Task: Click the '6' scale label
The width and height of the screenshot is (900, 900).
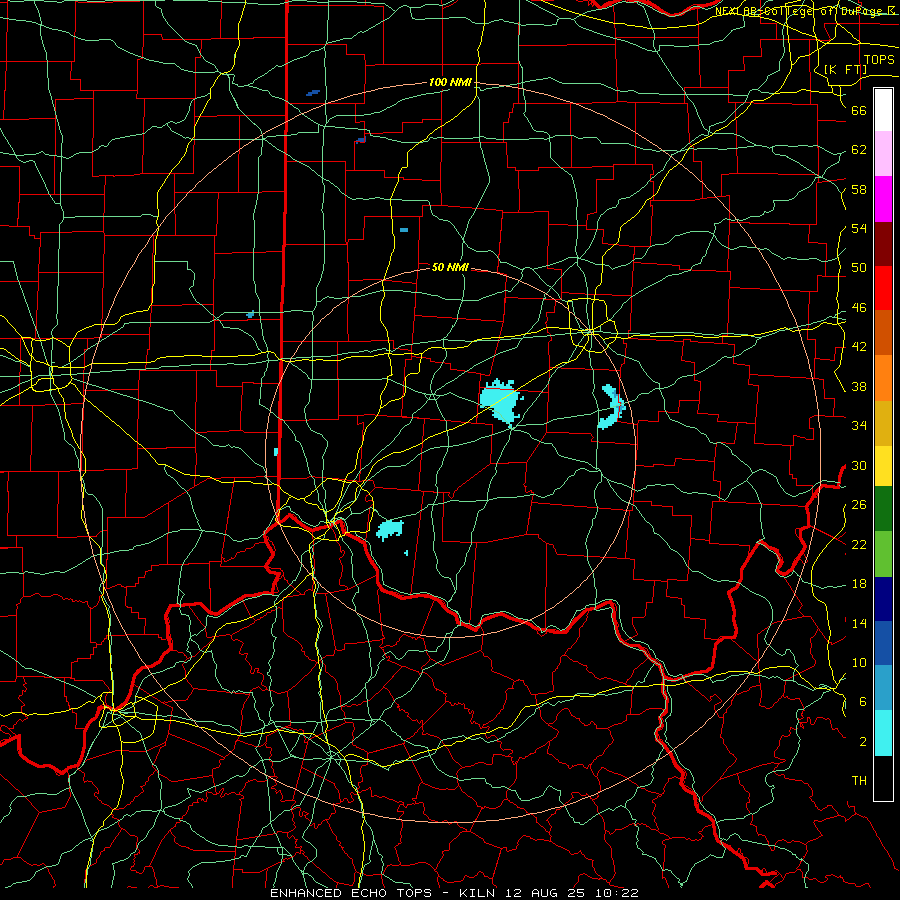Action: 862,702
